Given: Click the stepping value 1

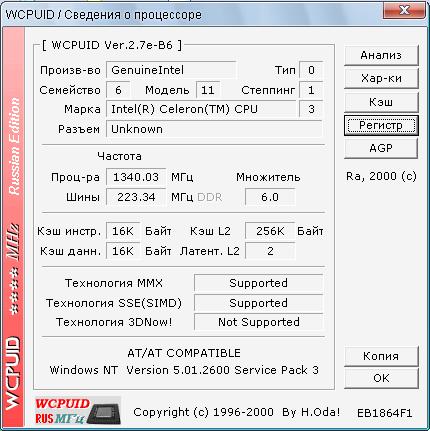Looking at the screenshot, I should click(x=311, y=90).
